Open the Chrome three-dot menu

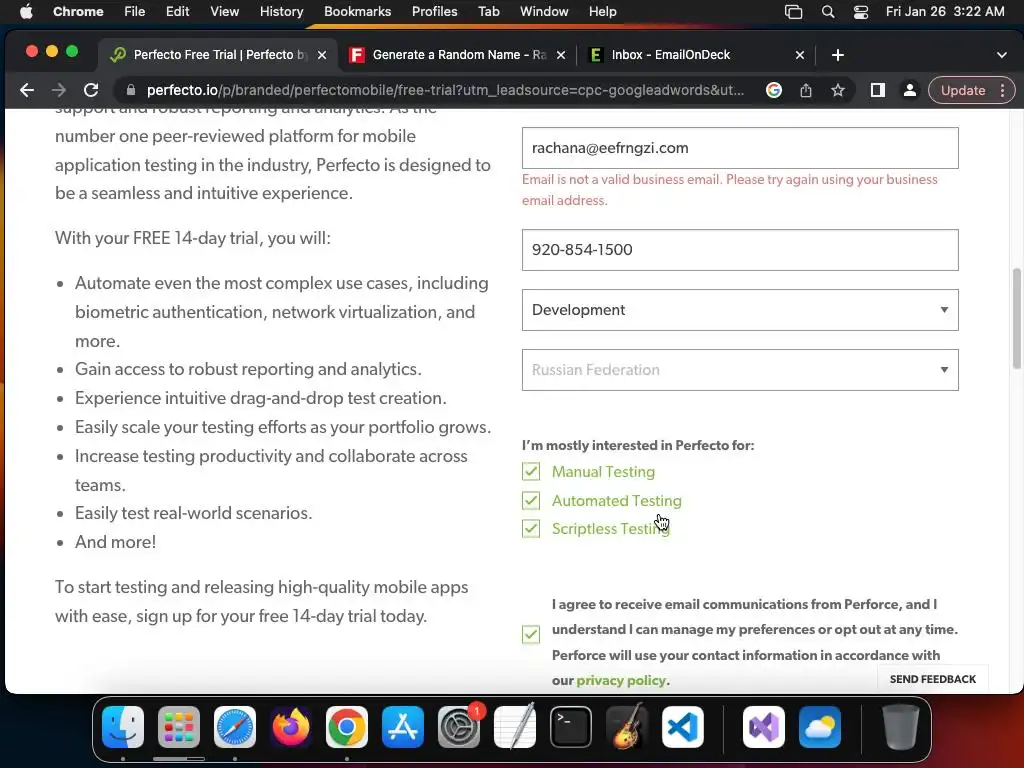tap(1002, 90)
